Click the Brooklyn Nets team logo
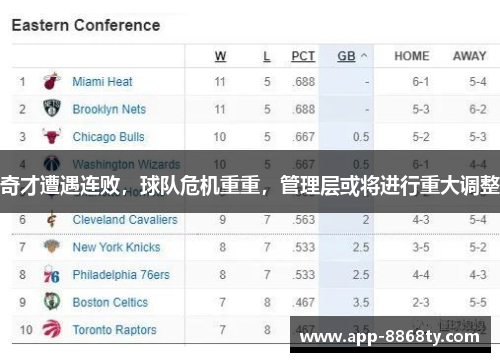500x362 pixels. [x=52, y=109]
